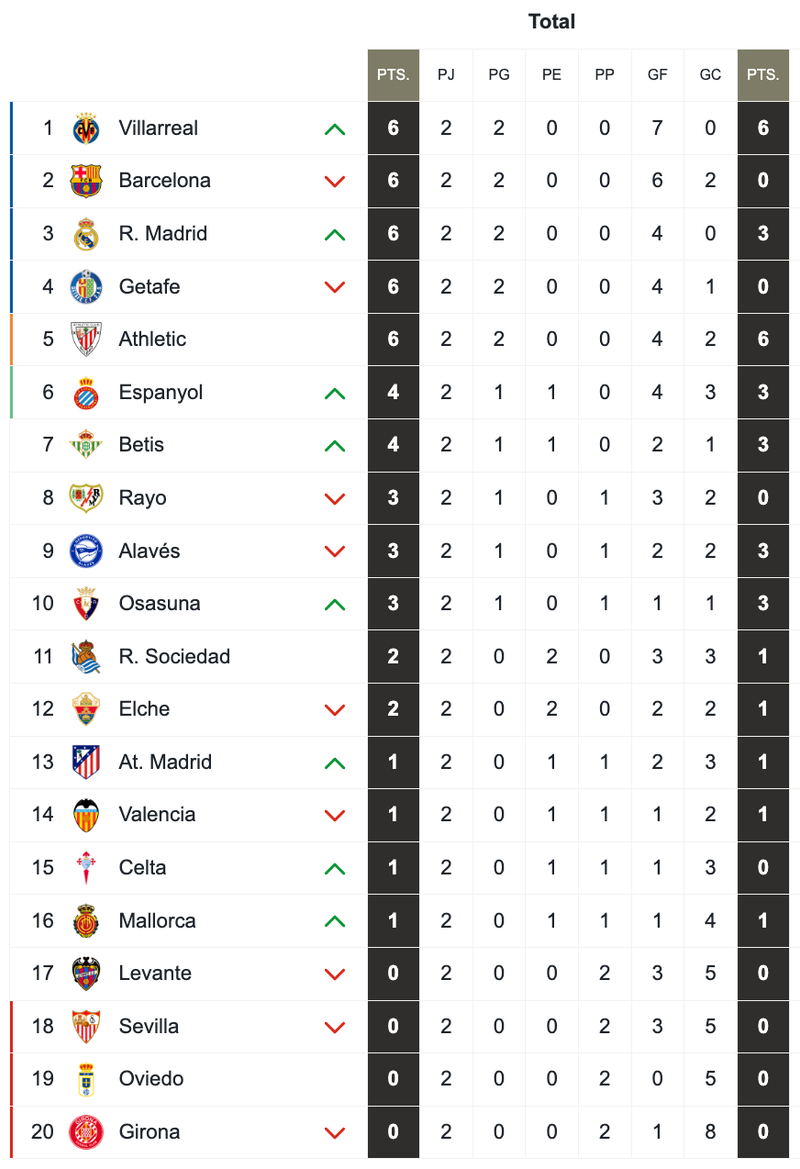Click the PJ column header
800x1169 pixels.
(446, 75)
